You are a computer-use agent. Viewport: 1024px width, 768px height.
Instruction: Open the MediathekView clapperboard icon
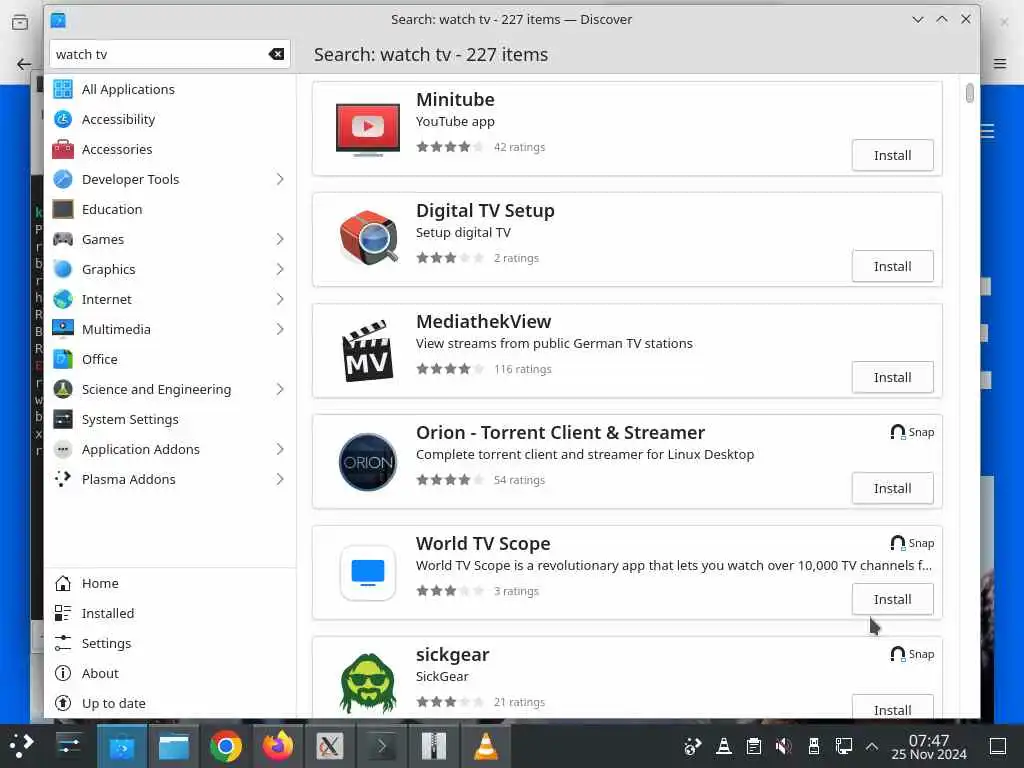point(368,351)
